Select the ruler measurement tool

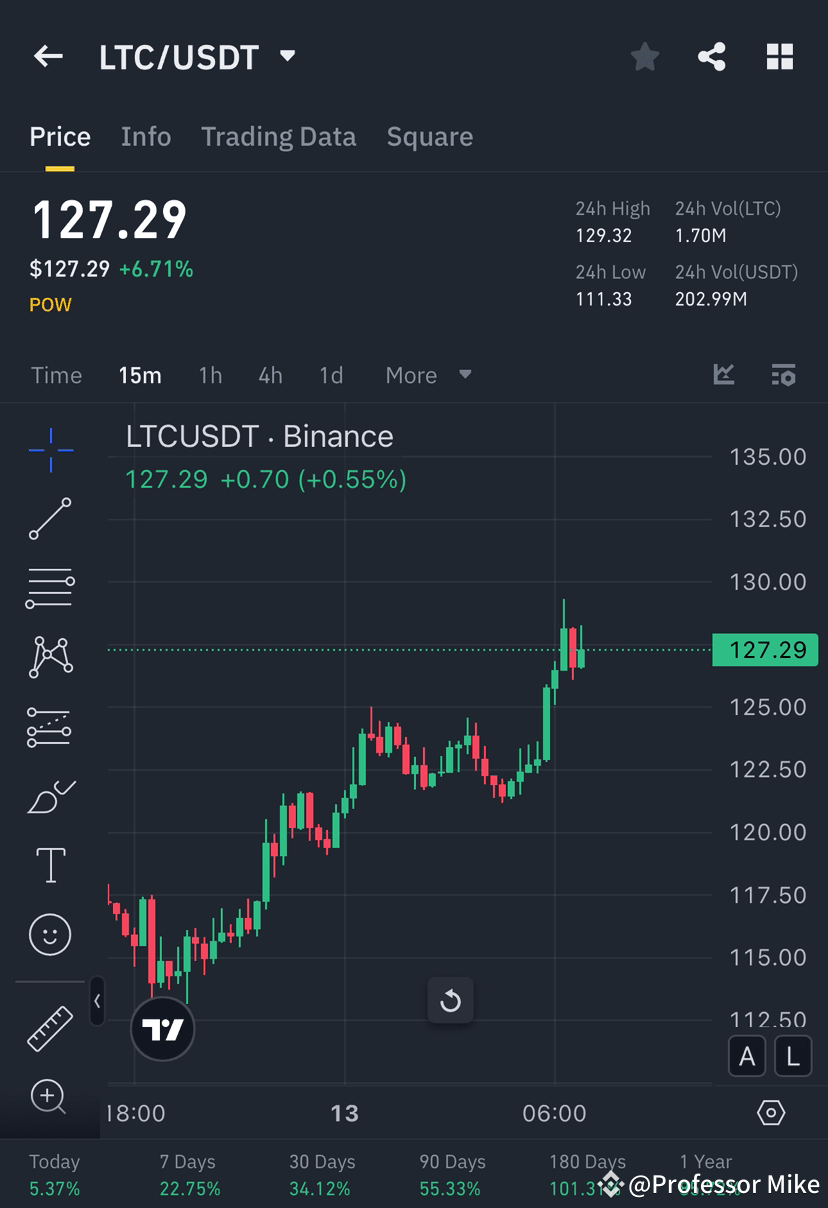[x=50, y=1027]
